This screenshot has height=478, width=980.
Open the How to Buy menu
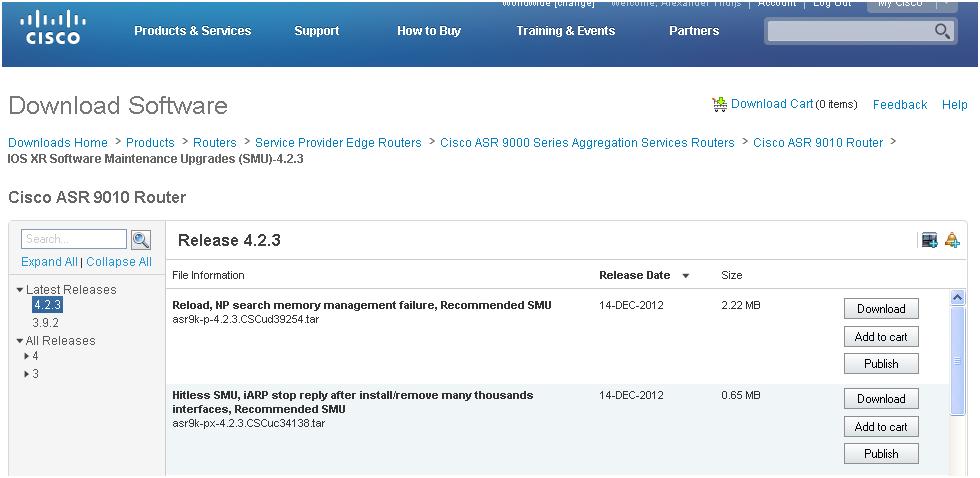pyautogui.click(x=429, y=31)
